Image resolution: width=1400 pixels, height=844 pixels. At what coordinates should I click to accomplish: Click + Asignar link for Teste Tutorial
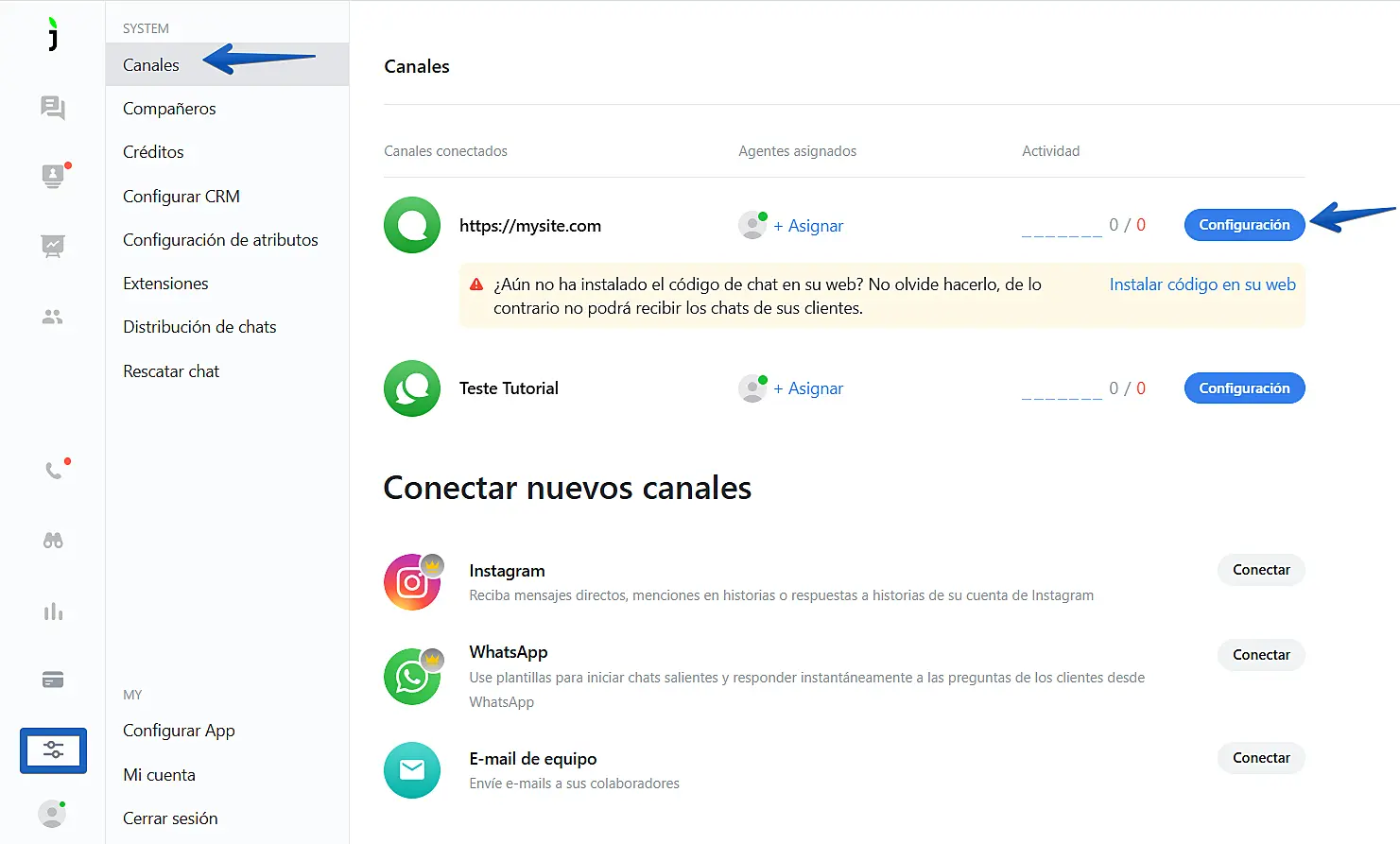[x=808, y=388]
